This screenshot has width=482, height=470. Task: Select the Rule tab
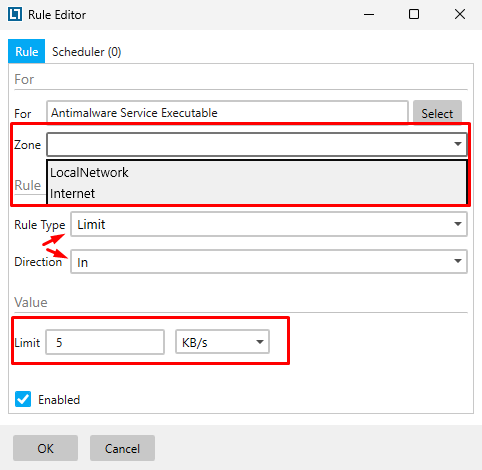27,51
